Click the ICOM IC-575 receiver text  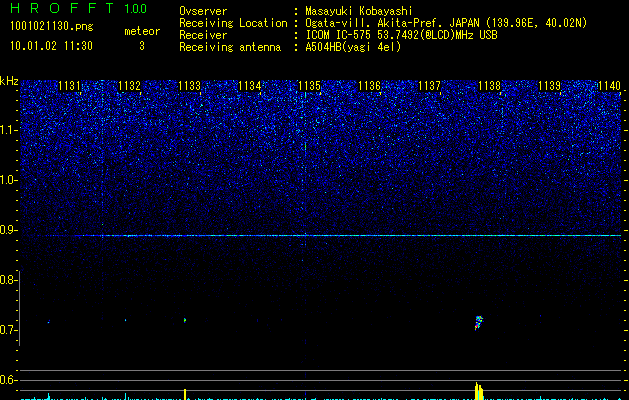(401, 35)
